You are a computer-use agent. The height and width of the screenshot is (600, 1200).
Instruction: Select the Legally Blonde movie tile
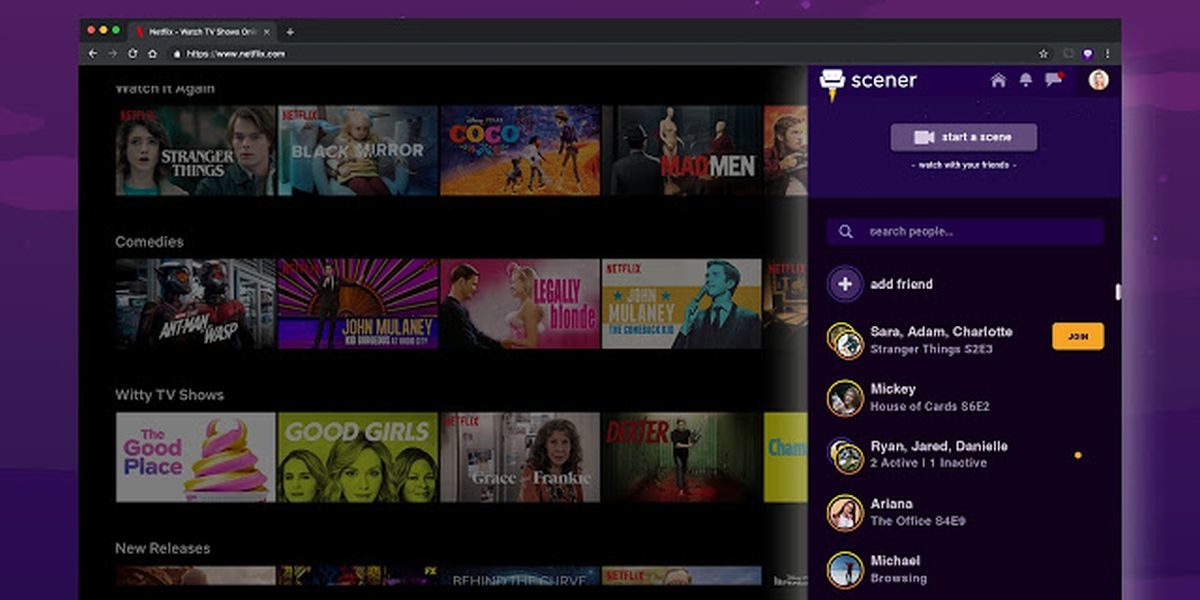(x=520, y=304)
